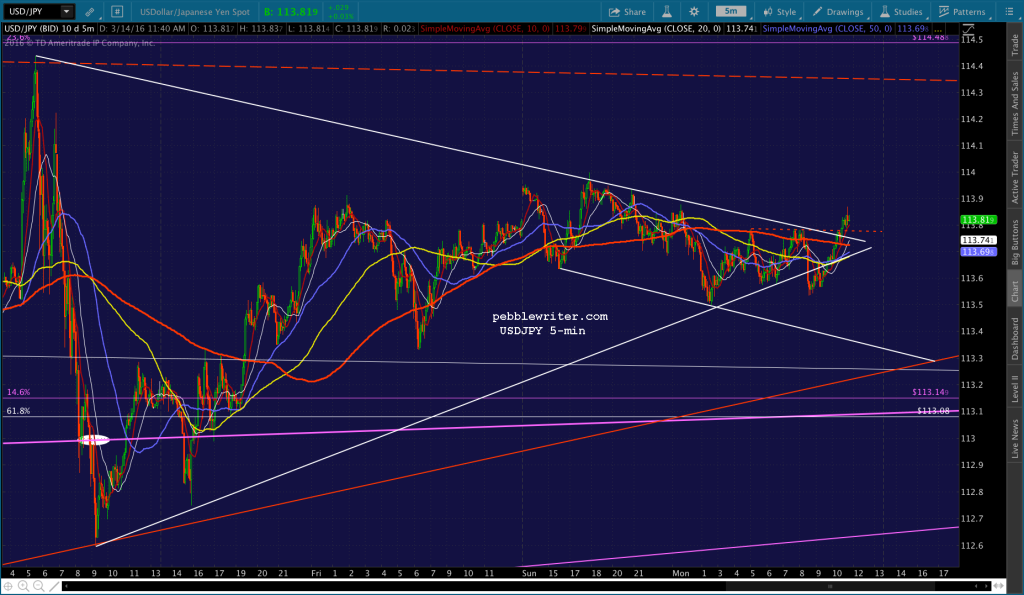Click the Fri date axis label

316,573
